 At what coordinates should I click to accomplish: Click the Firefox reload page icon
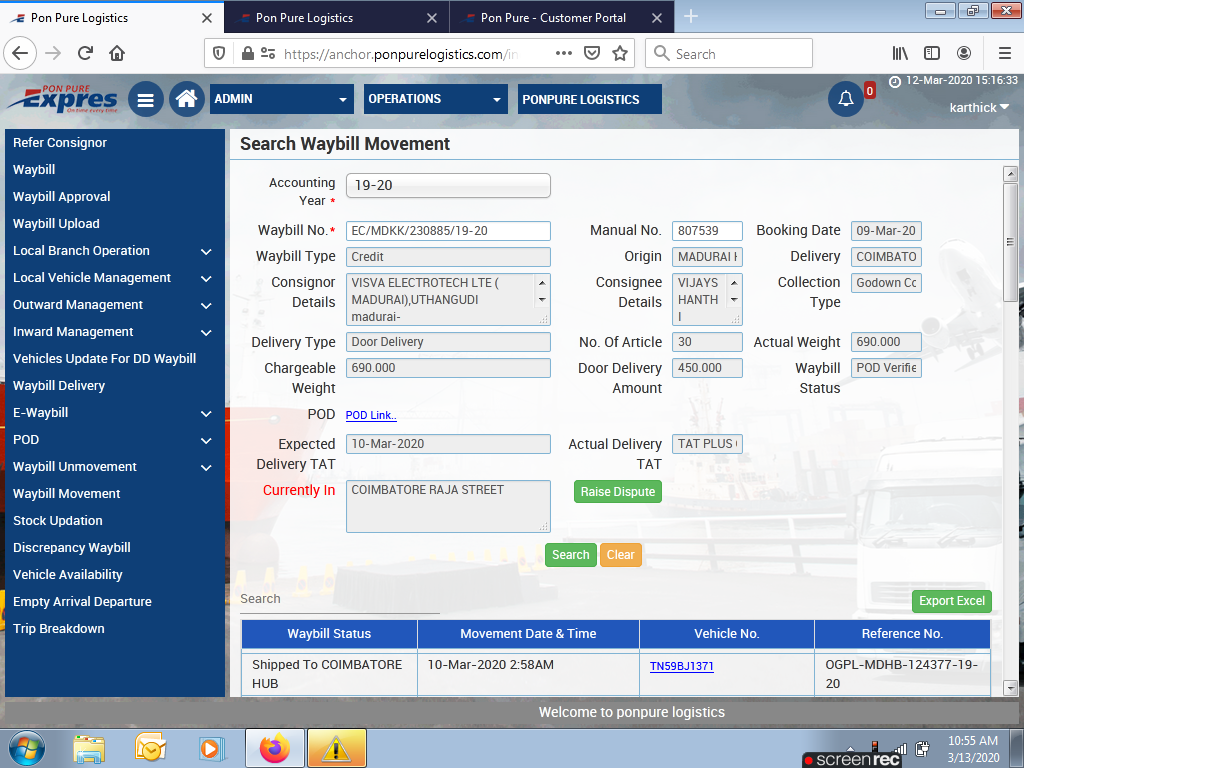pyautogui.click(x=85, y=54)
